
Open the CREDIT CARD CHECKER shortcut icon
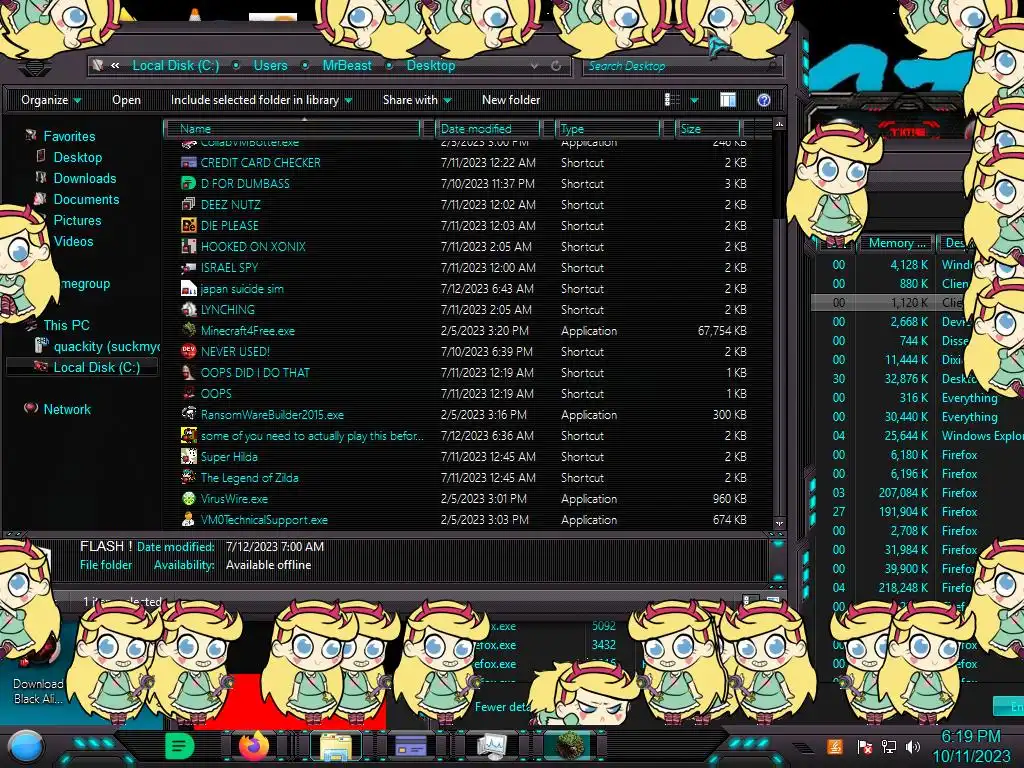coord(189,163)
